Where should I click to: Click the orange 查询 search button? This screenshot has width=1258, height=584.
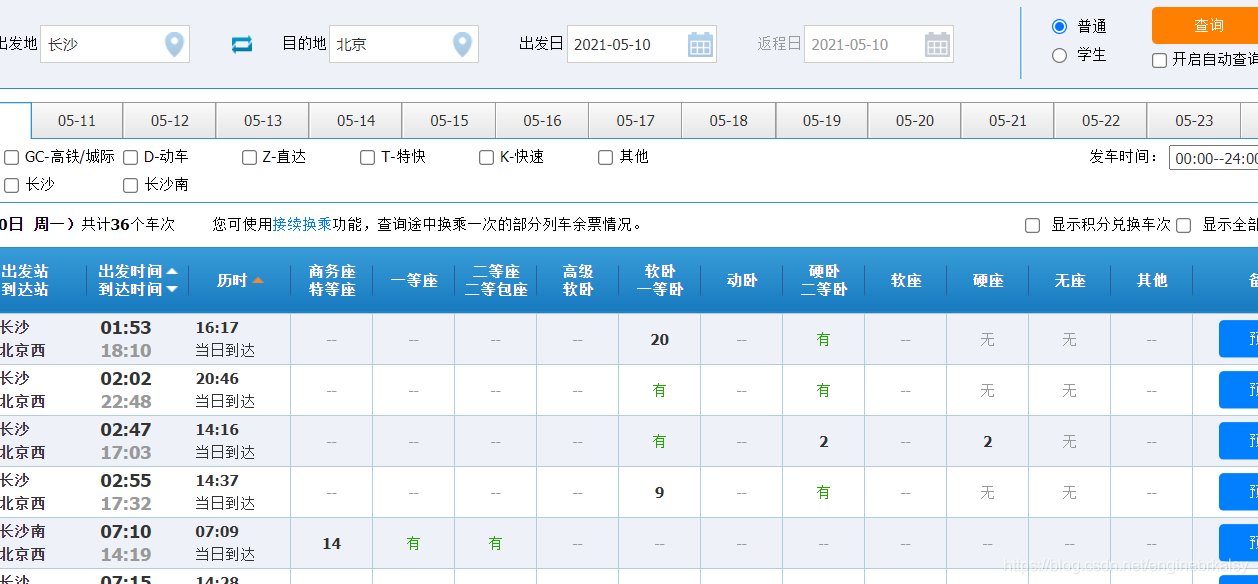click(x=1205, y=25)
